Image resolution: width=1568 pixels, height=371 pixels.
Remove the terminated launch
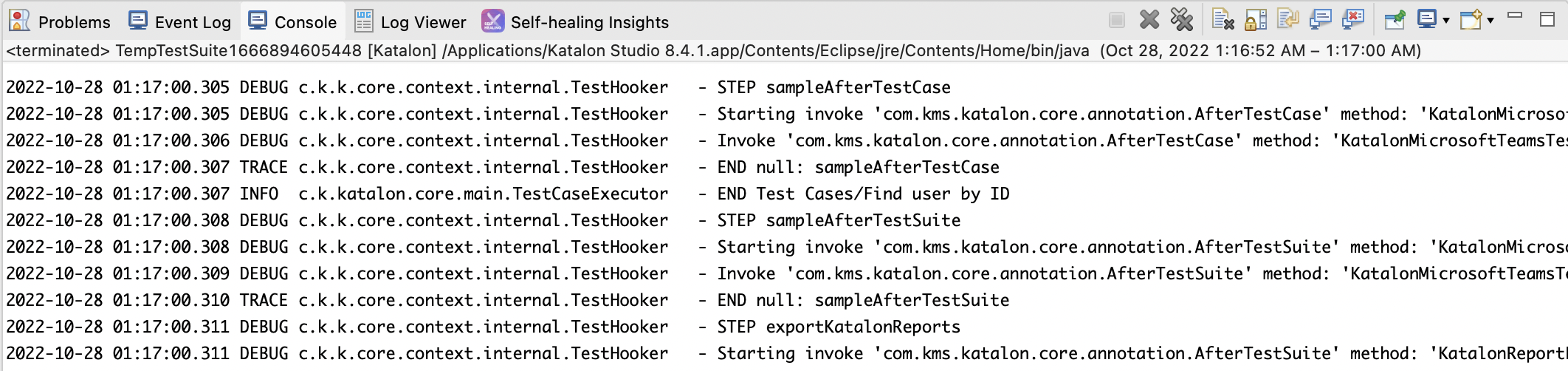1149,20
